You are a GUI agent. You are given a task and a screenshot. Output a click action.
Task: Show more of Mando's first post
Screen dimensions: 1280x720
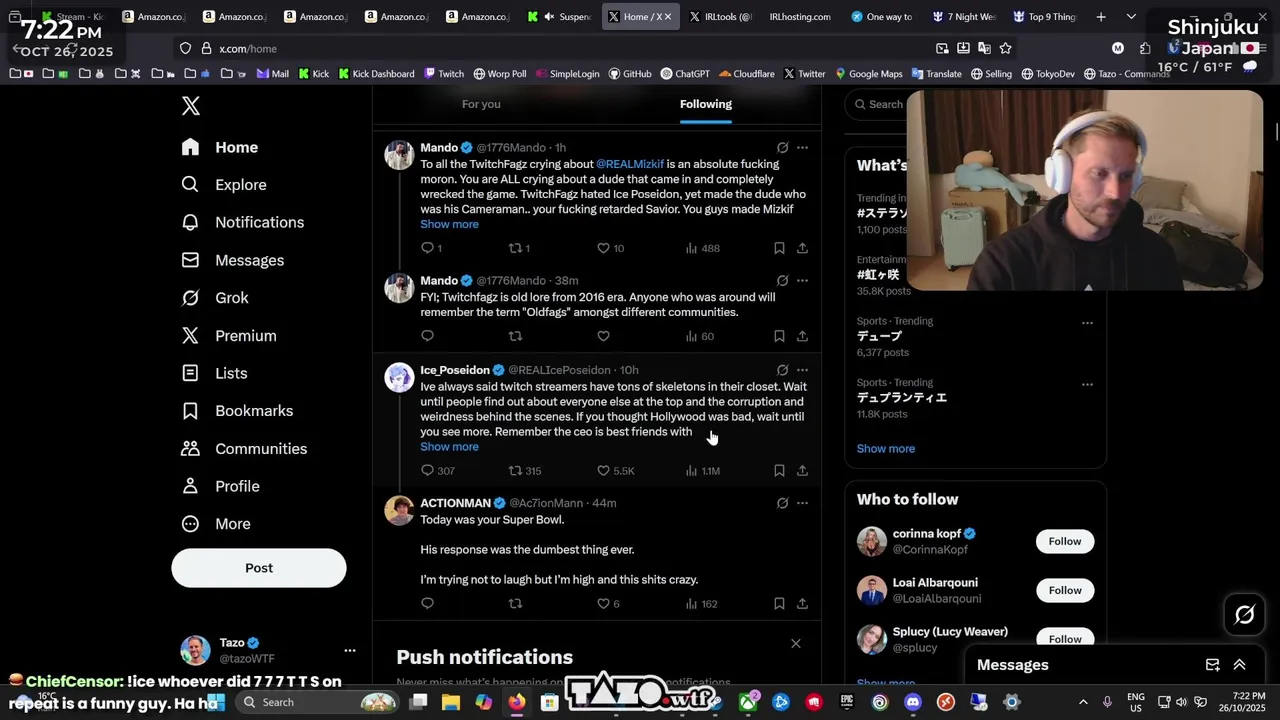(449, 224)
